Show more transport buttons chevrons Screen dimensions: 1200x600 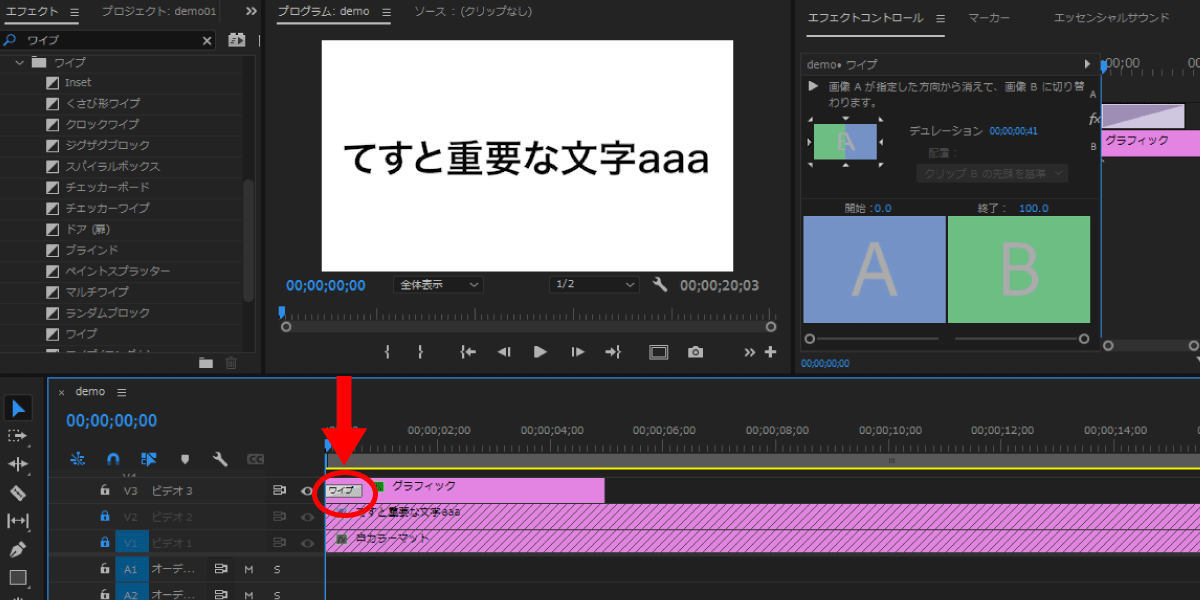tap(750, 352)
